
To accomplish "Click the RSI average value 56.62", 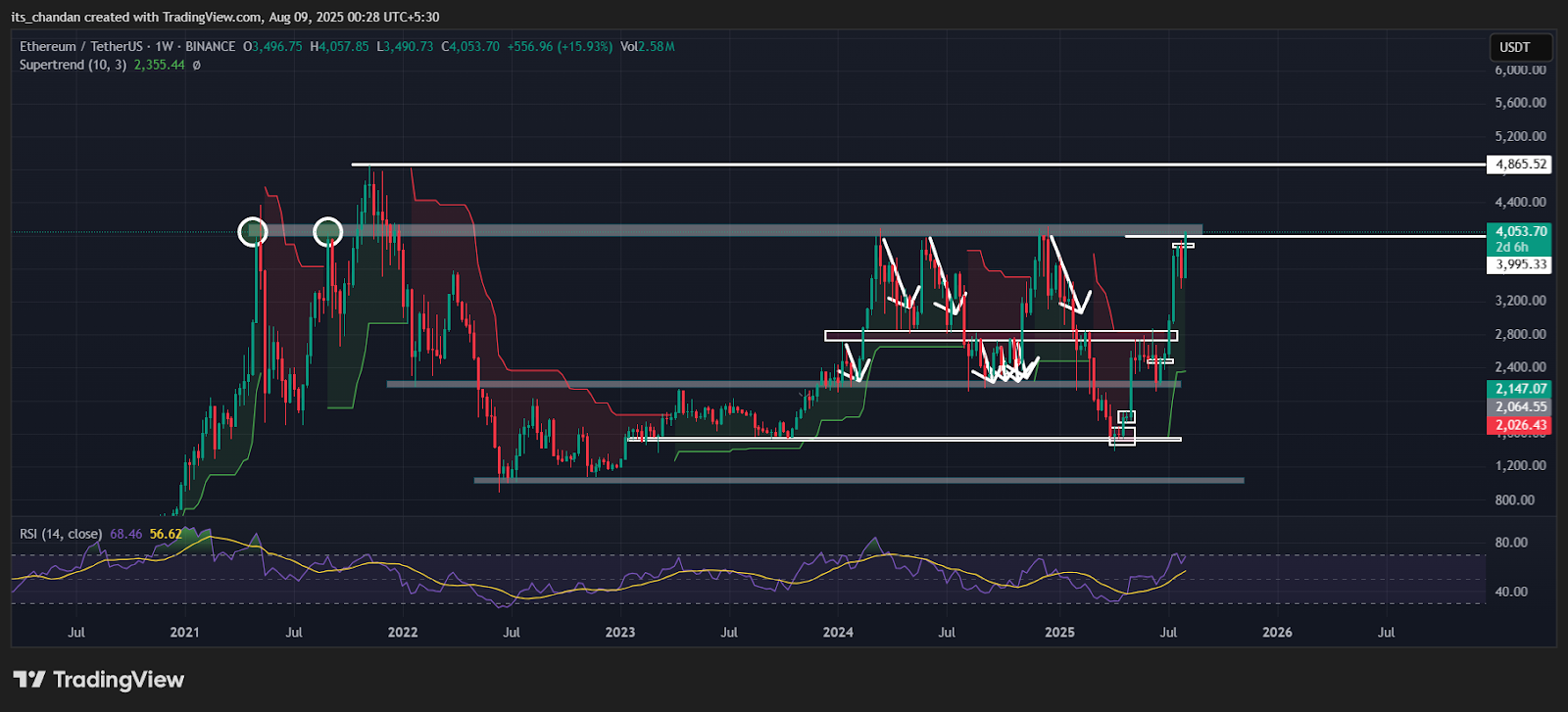I will [x=166, y=534].
